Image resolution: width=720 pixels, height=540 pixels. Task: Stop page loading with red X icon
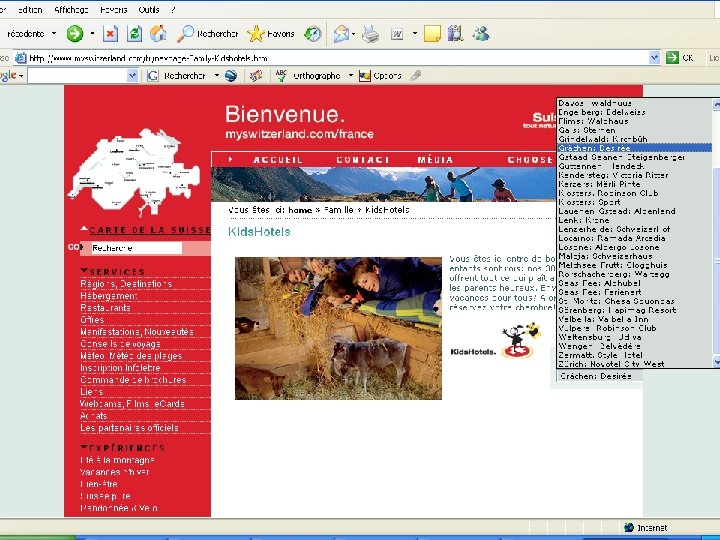click(110, 34)
